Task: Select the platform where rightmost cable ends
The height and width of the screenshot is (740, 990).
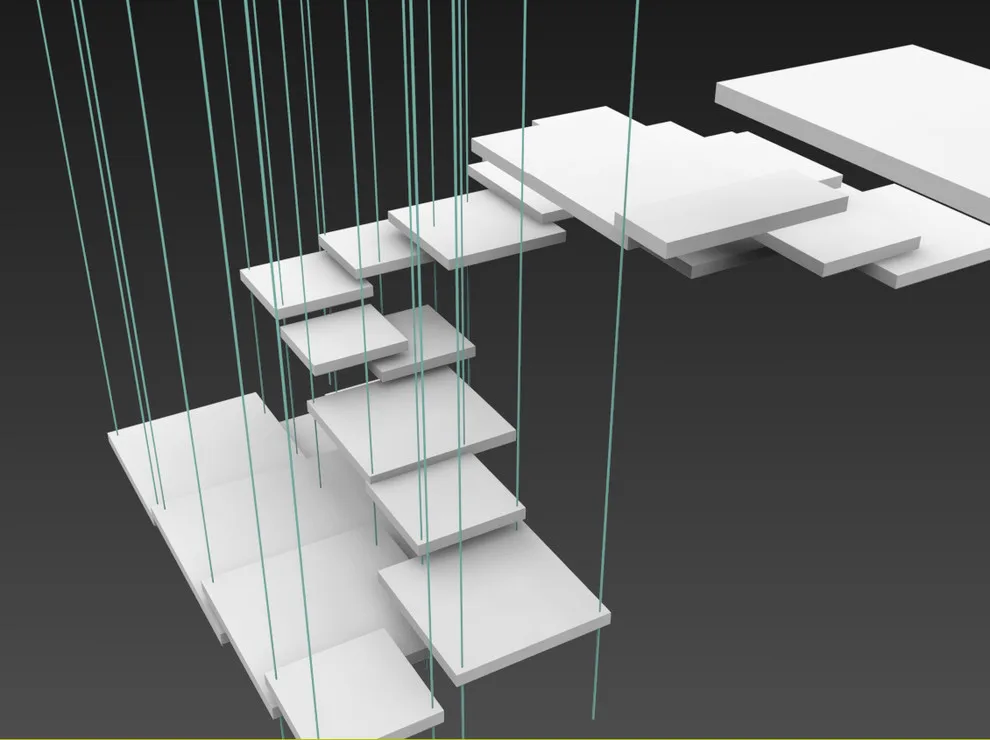Action: pos(496,603)
